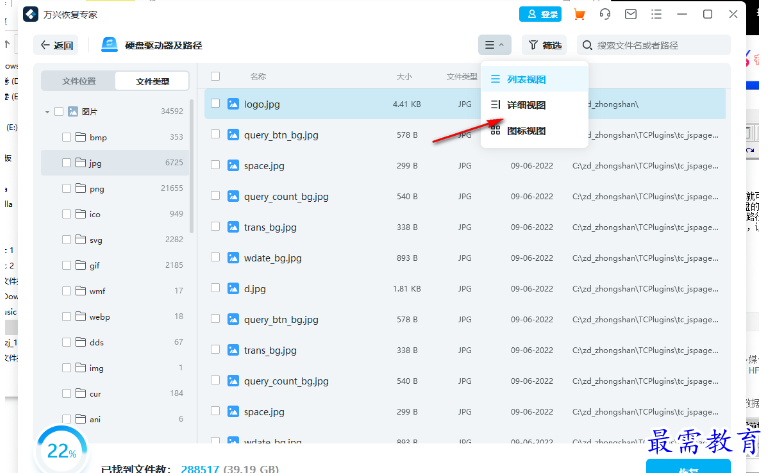Click the 返回 back button
Viewport: 769px width, 473px height.
click(57, 45)
